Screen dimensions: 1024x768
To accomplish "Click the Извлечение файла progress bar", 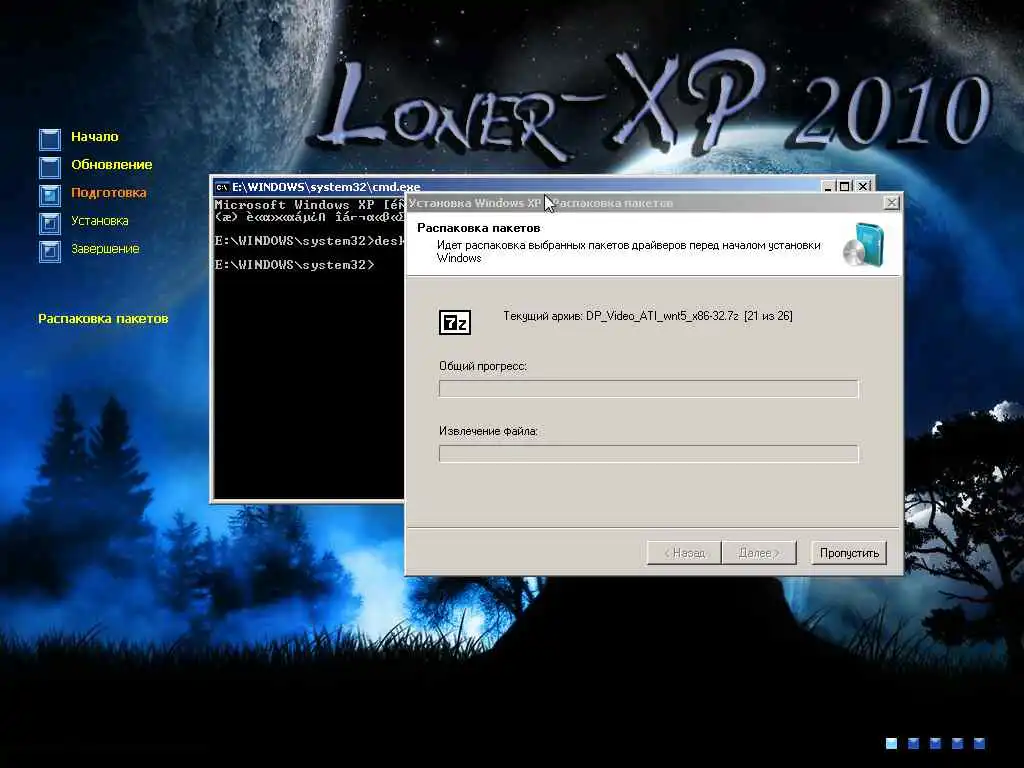I will click(x=648, y=454).
